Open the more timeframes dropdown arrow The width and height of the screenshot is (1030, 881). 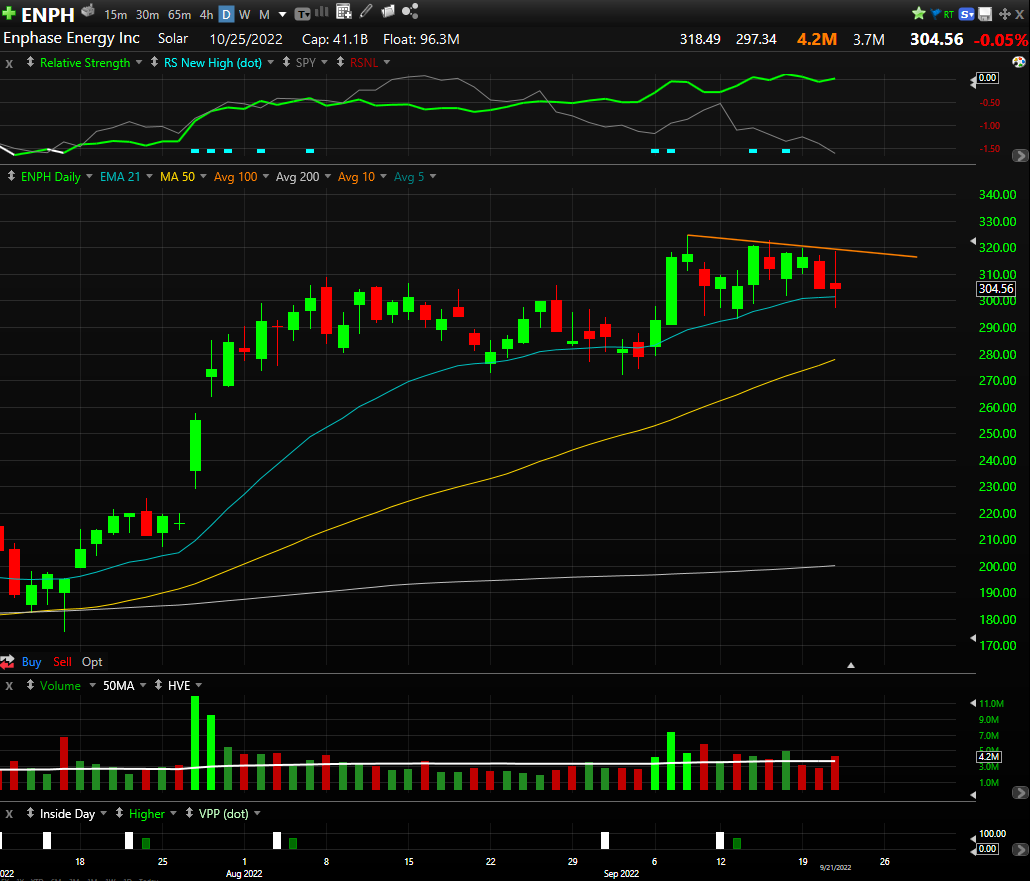tap(282, 14)
